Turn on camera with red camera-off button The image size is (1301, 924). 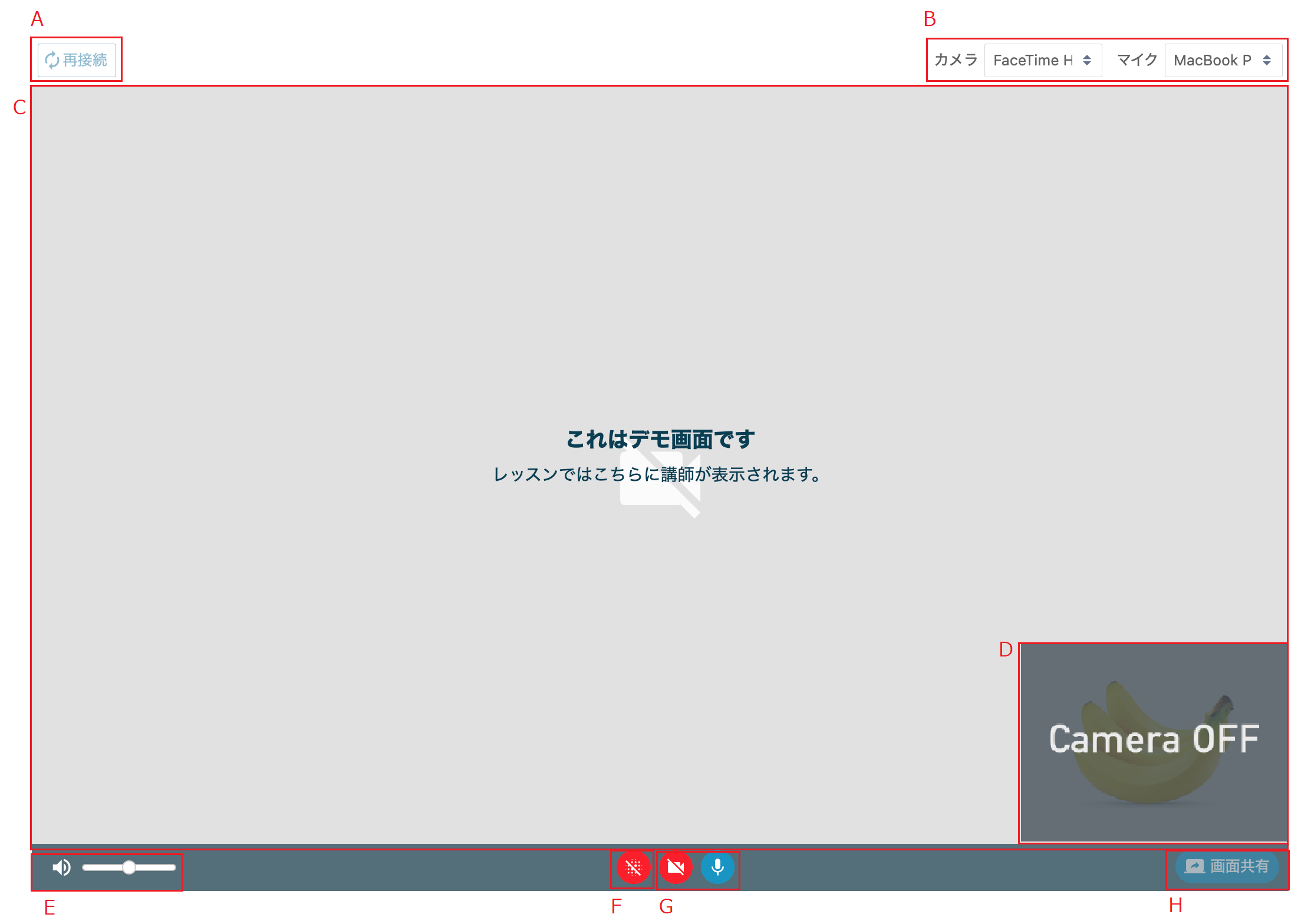point(676,867)
